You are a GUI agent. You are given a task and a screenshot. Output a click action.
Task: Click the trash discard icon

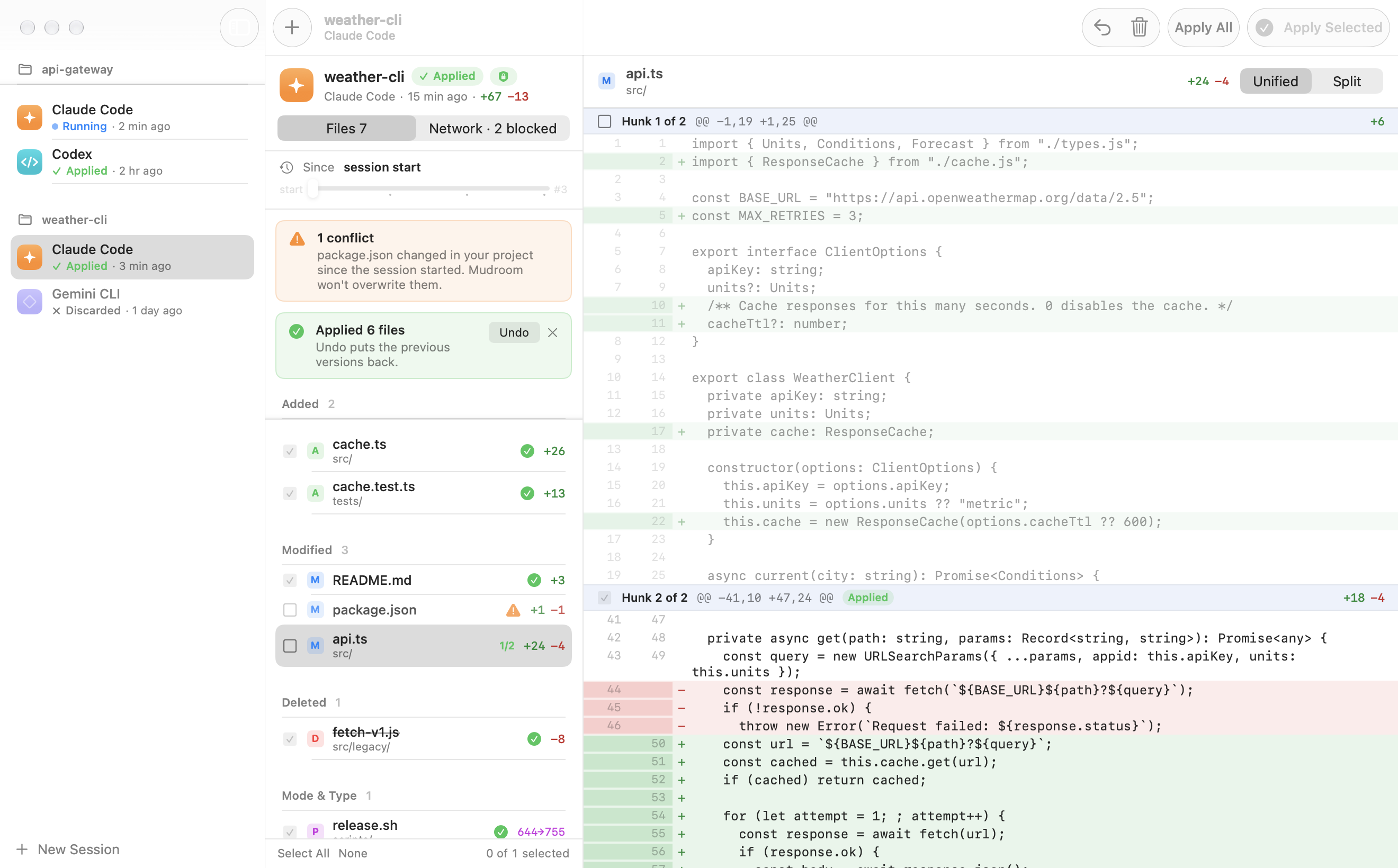[x=1139, y=28]
